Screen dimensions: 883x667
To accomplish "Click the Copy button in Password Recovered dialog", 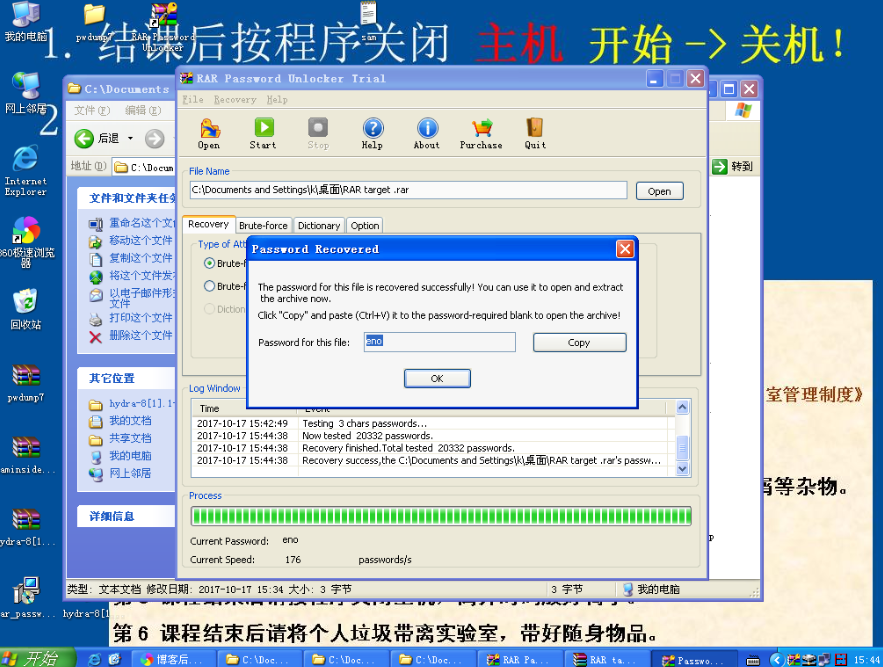I will coord(579,343).
